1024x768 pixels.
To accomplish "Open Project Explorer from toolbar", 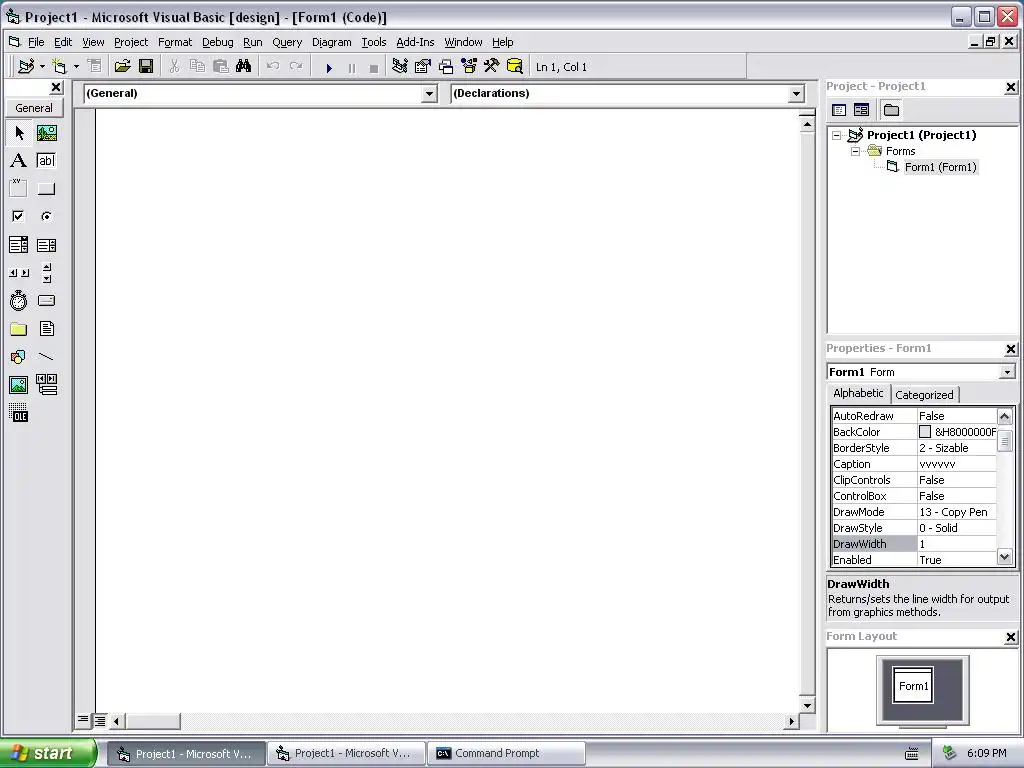I will pyautogui.click(x=400, y=66).
